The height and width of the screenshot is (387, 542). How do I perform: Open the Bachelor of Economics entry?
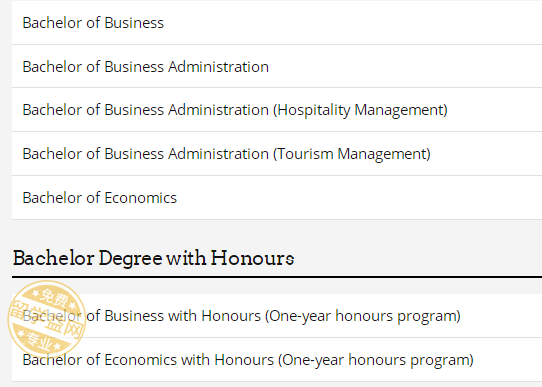tap(100, 198)
